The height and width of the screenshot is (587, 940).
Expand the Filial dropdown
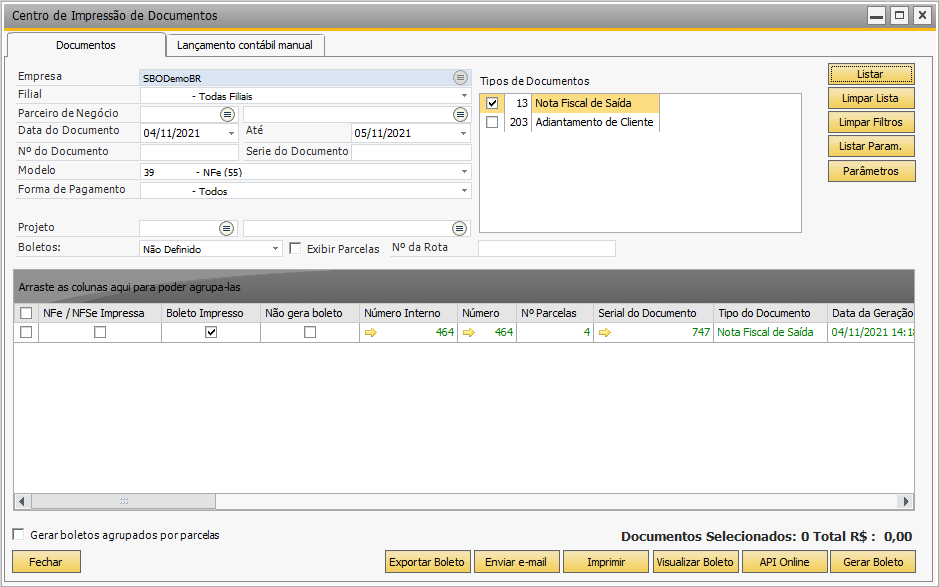(x=464, y=96)
